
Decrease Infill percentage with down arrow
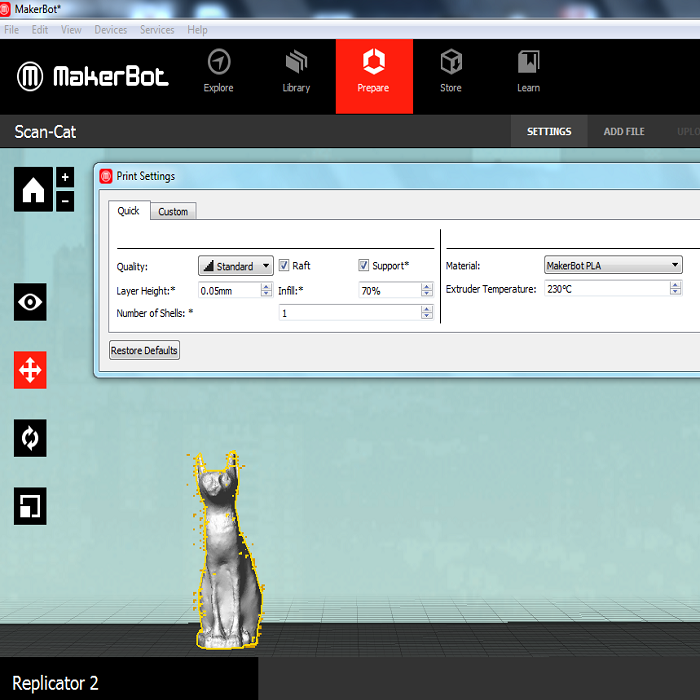pyautogui.click(x=427, y=293)
